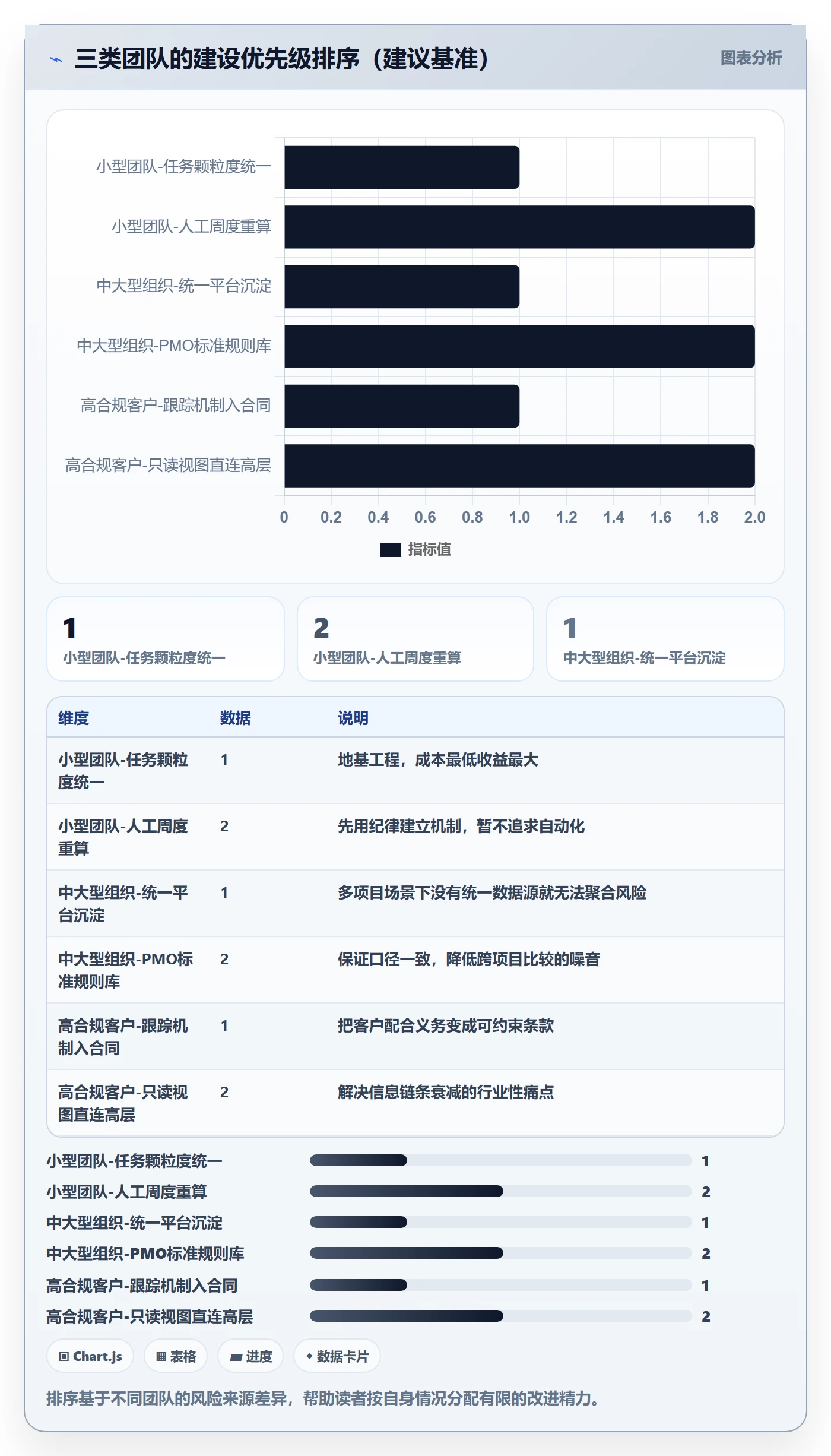This screenshot has height=1456, width=831.
Task: Click the table row label 中大型组织-PMO标准规则库
Action: tap(126, 970)
